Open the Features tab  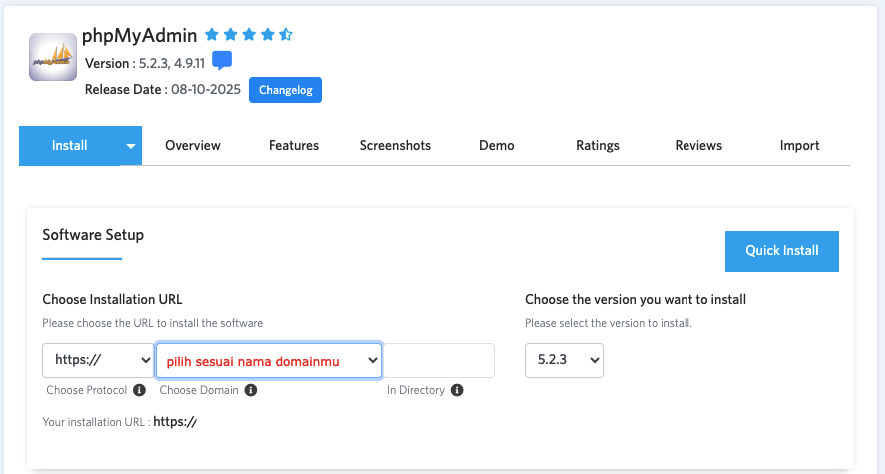coord(294,146)
